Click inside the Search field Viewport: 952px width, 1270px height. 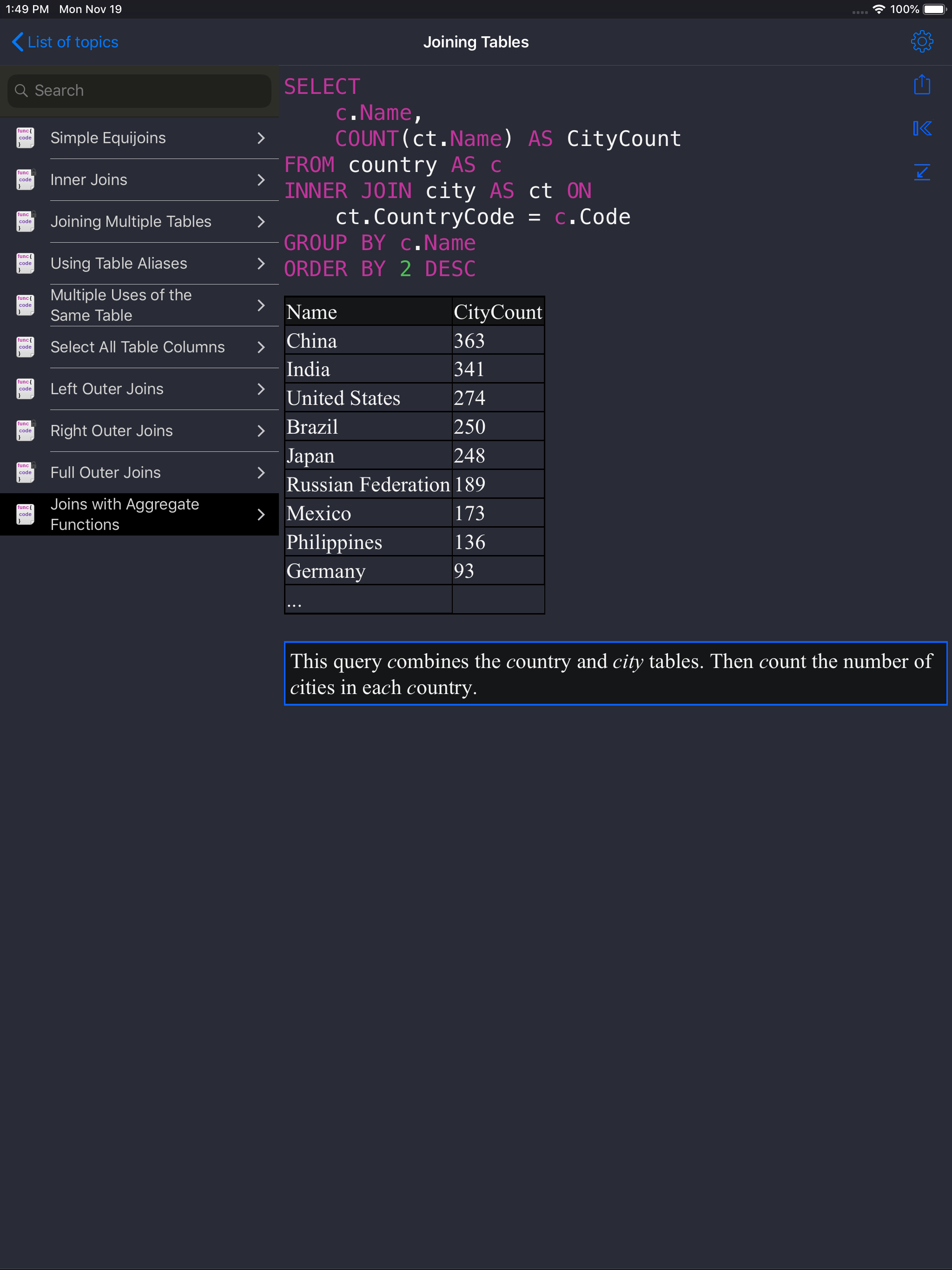(x=138, y=90)
